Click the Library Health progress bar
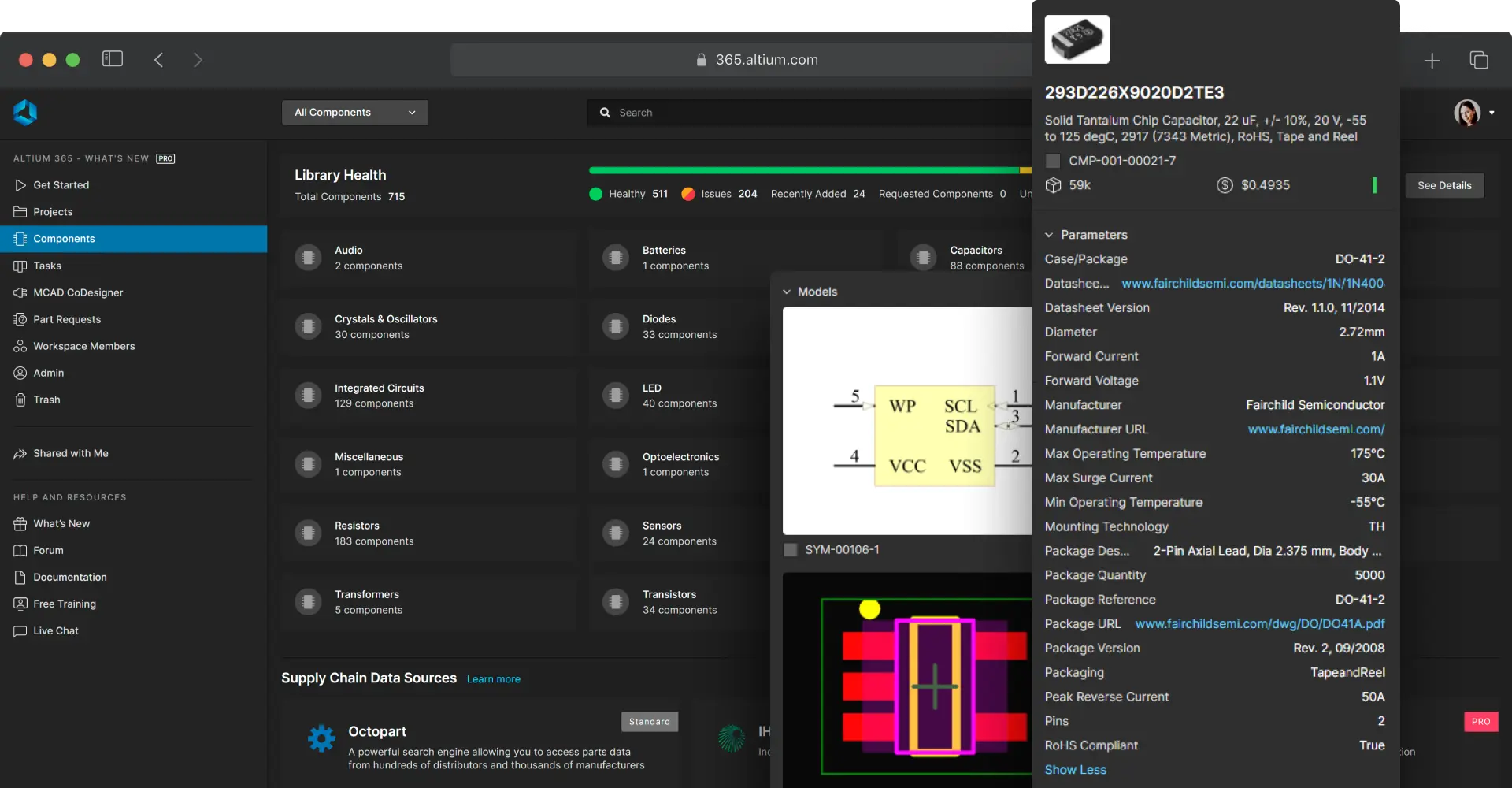 803,170
